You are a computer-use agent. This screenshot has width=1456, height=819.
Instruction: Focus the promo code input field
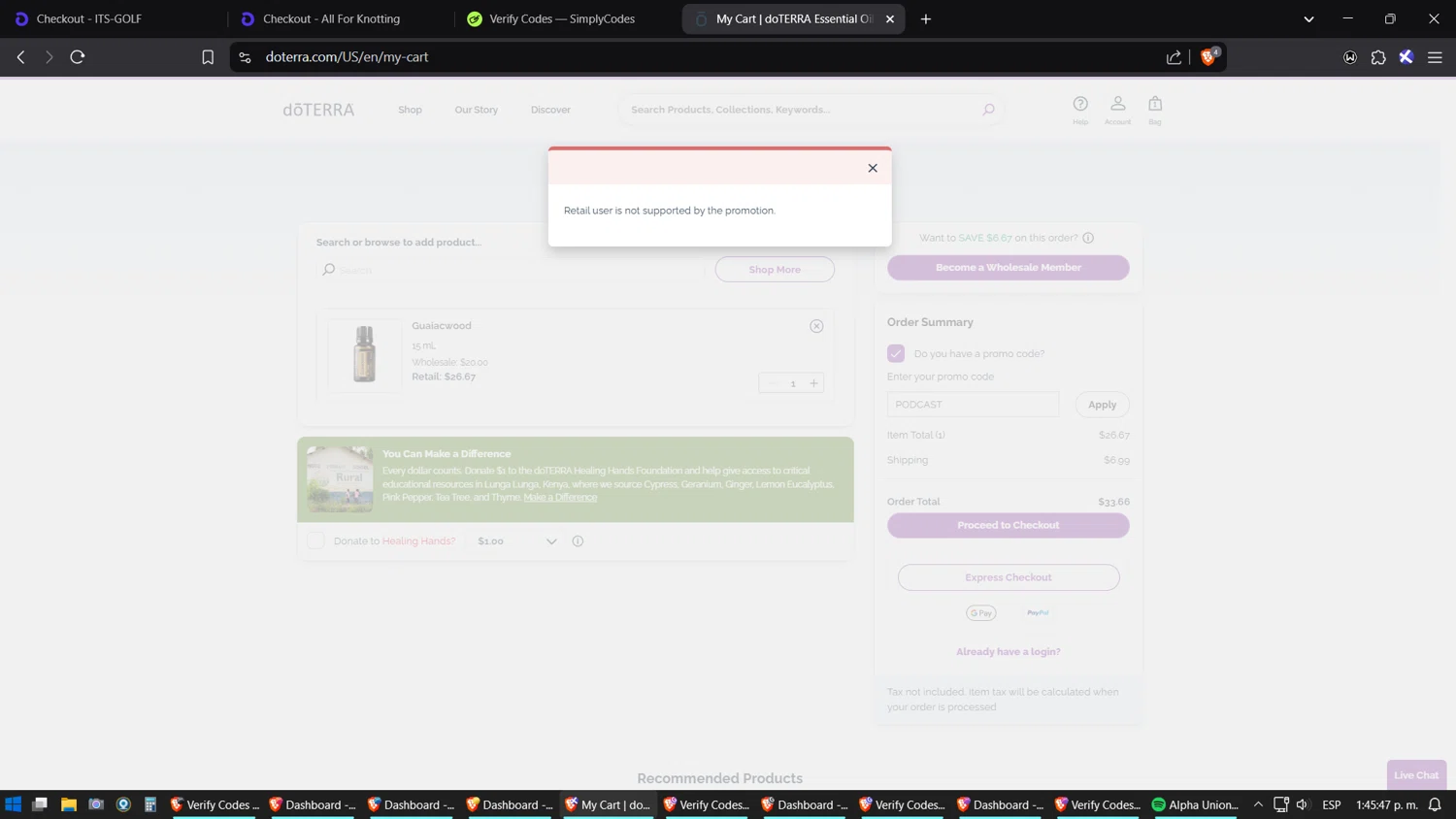coord(973,405)
